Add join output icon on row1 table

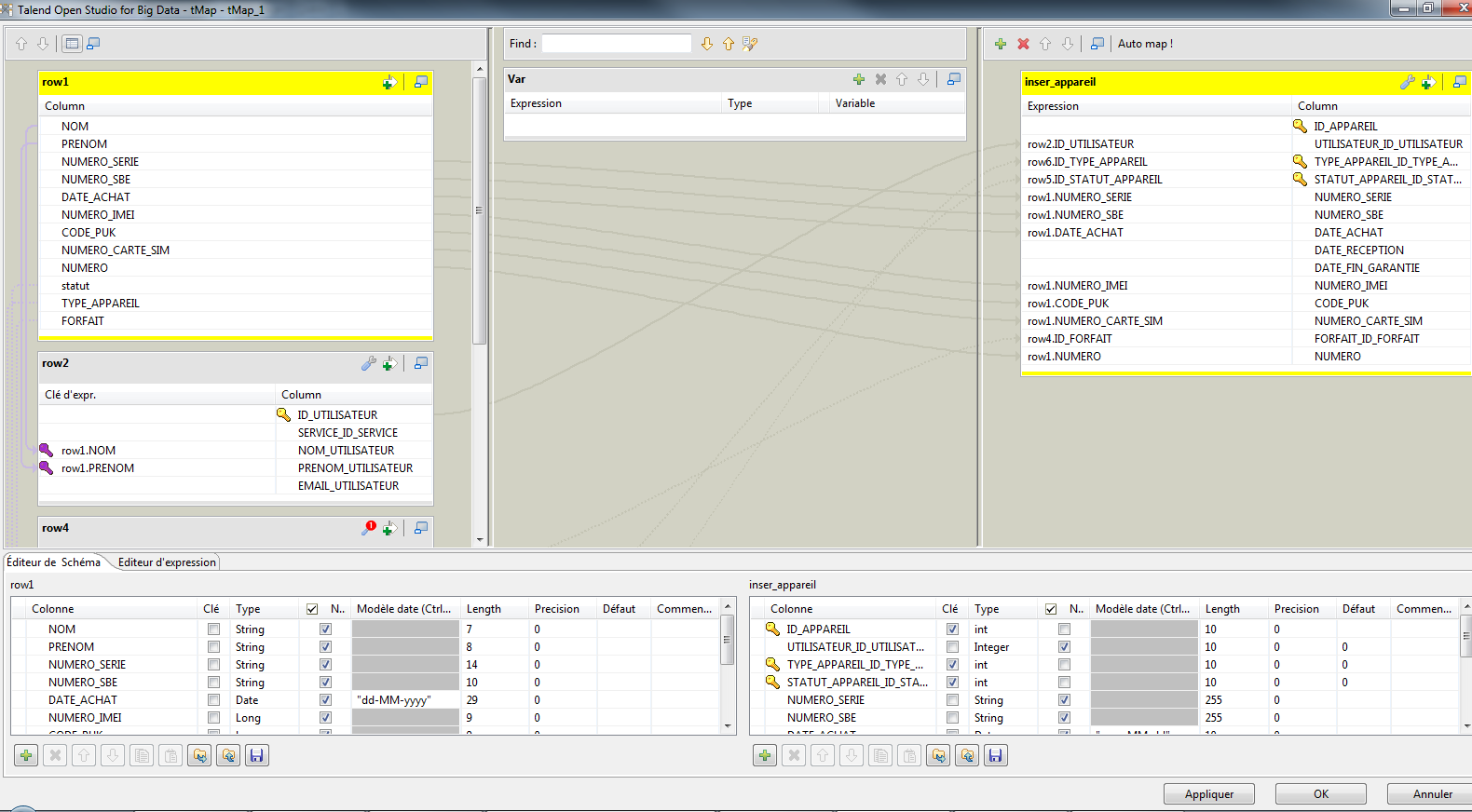point(389,82)
